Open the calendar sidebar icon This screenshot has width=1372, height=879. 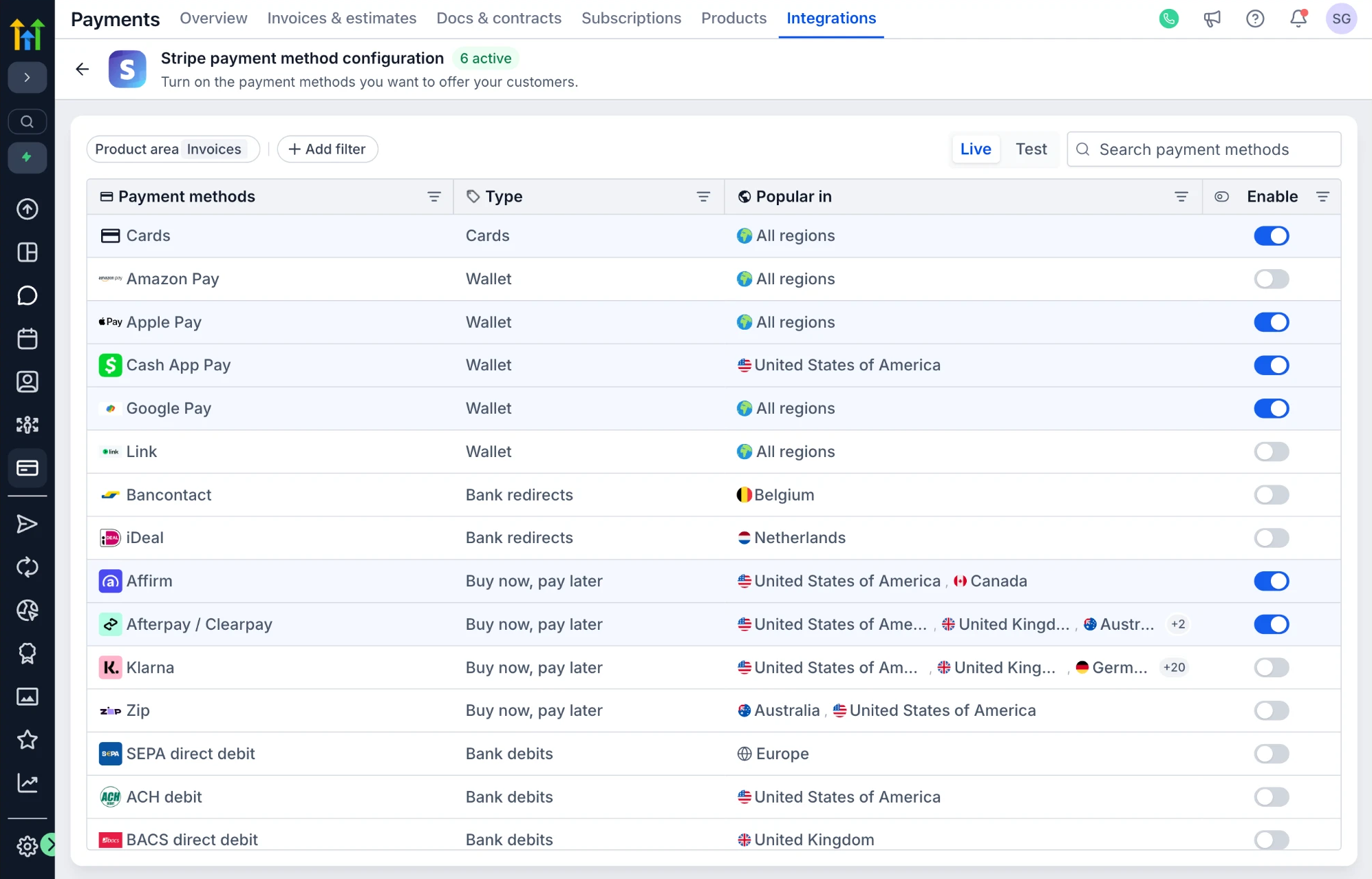pyautogui.click(x=27, y=339)
